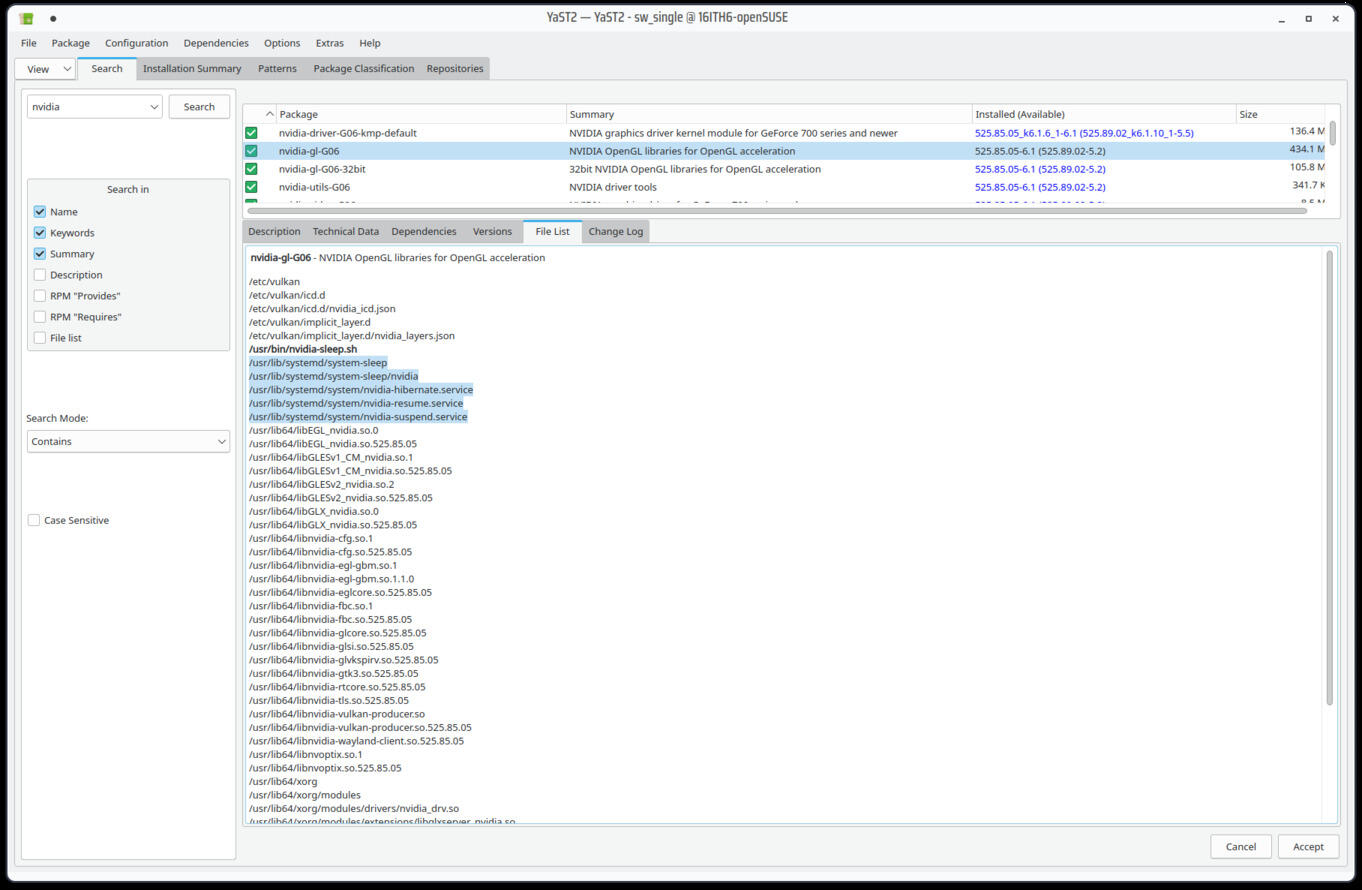
Task: Click the Cancel button
Action: point(1241,847)
